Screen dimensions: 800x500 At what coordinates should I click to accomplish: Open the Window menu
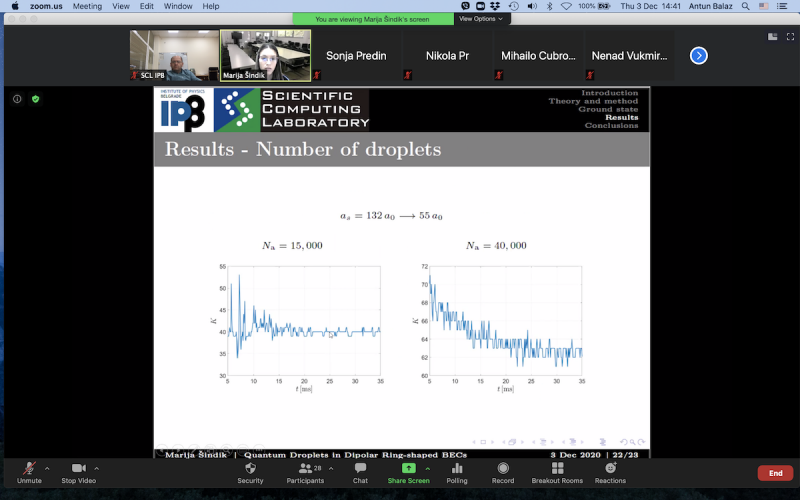pos(178,6)
